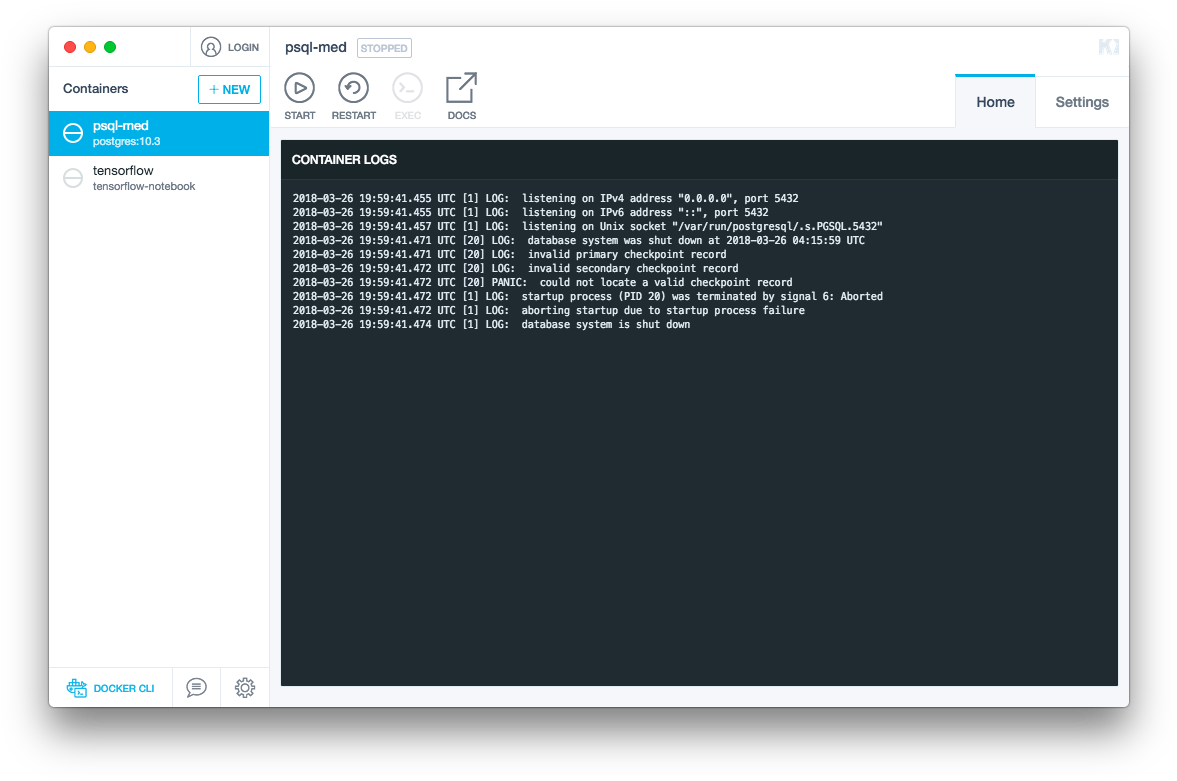Open container DOCS link icon
Image resolution: width=1177 pixels, height=781 pixels.
[x=462, y=88]
